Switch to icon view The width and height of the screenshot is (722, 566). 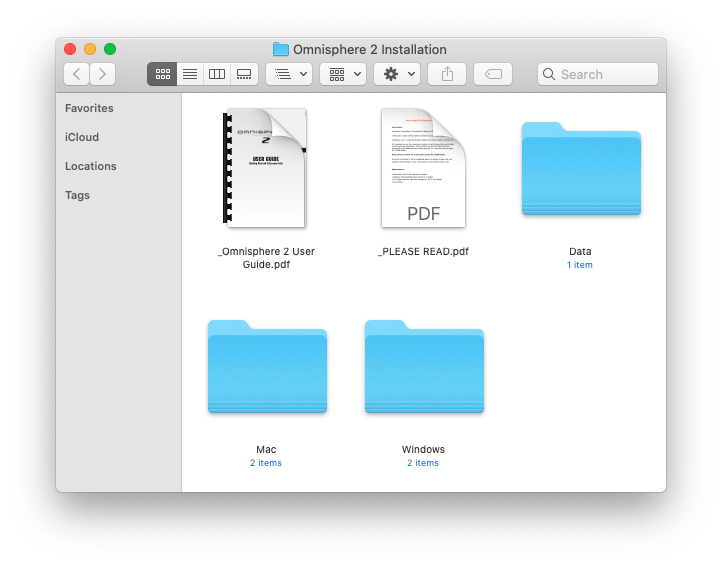click(x=162, y=74)
